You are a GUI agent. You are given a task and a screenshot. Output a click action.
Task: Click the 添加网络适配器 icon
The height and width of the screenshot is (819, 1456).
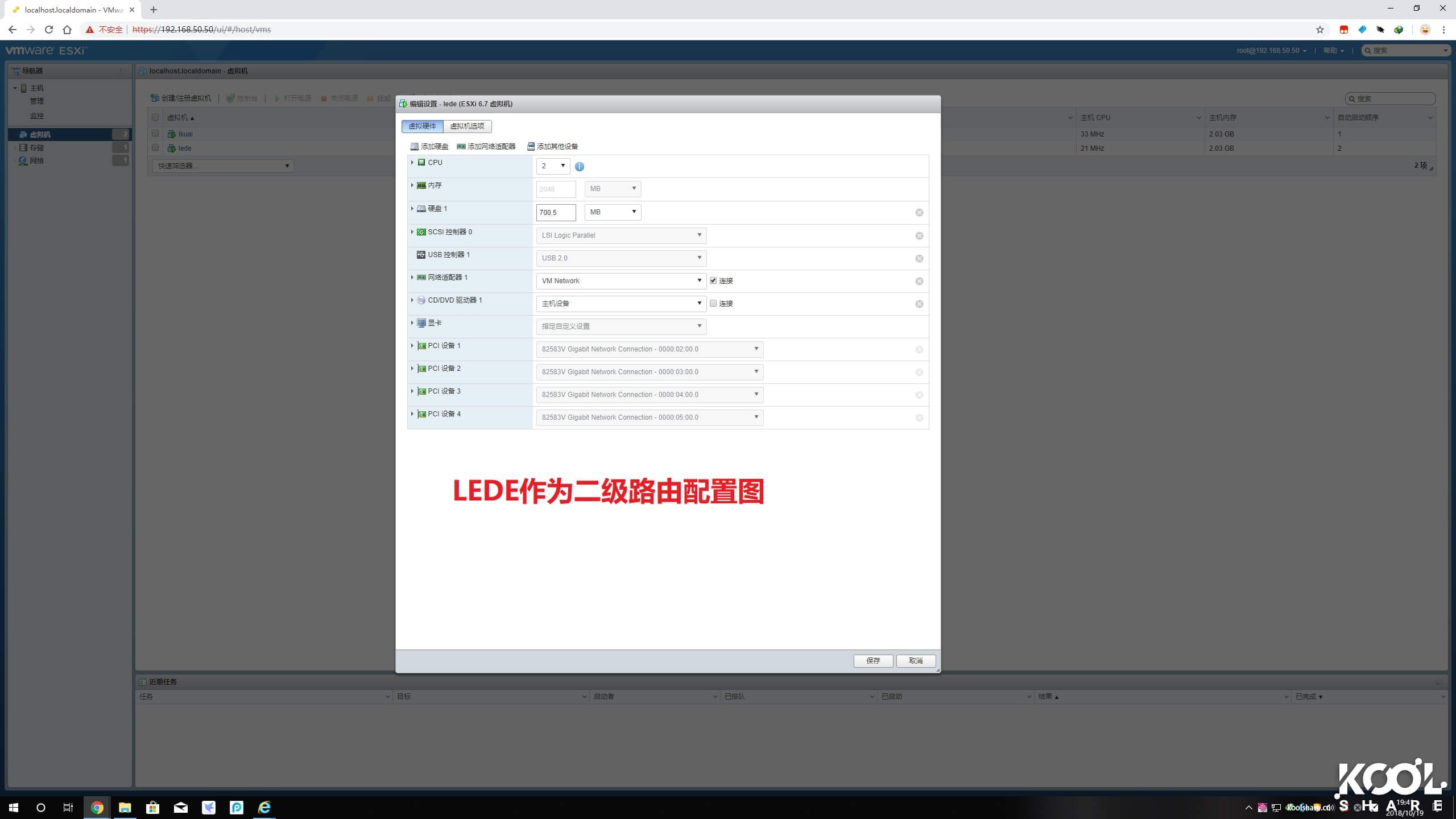coord(461,146)
